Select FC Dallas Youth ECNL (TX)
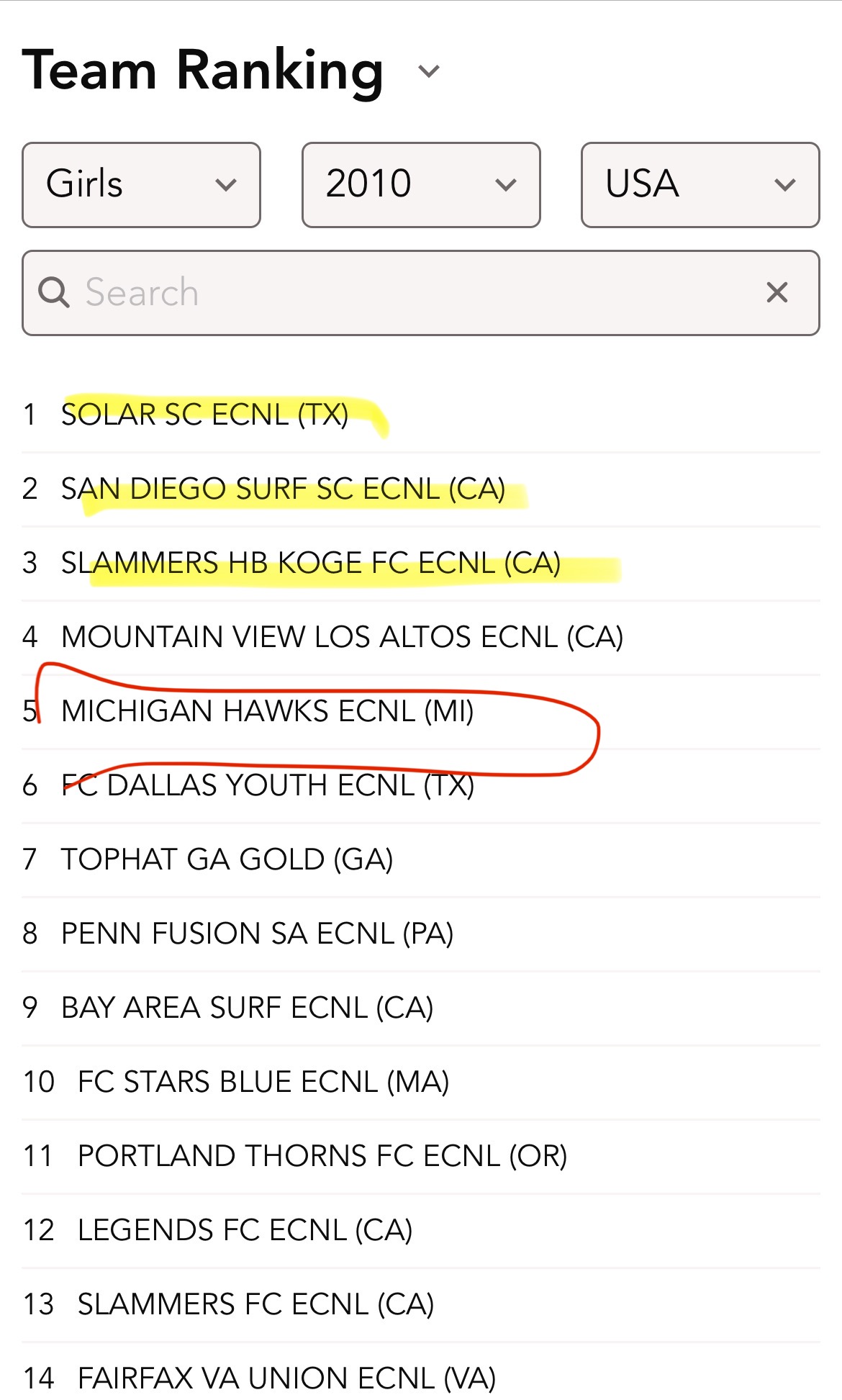Viewport: 842px width, 1400px height. click(267, 785)
